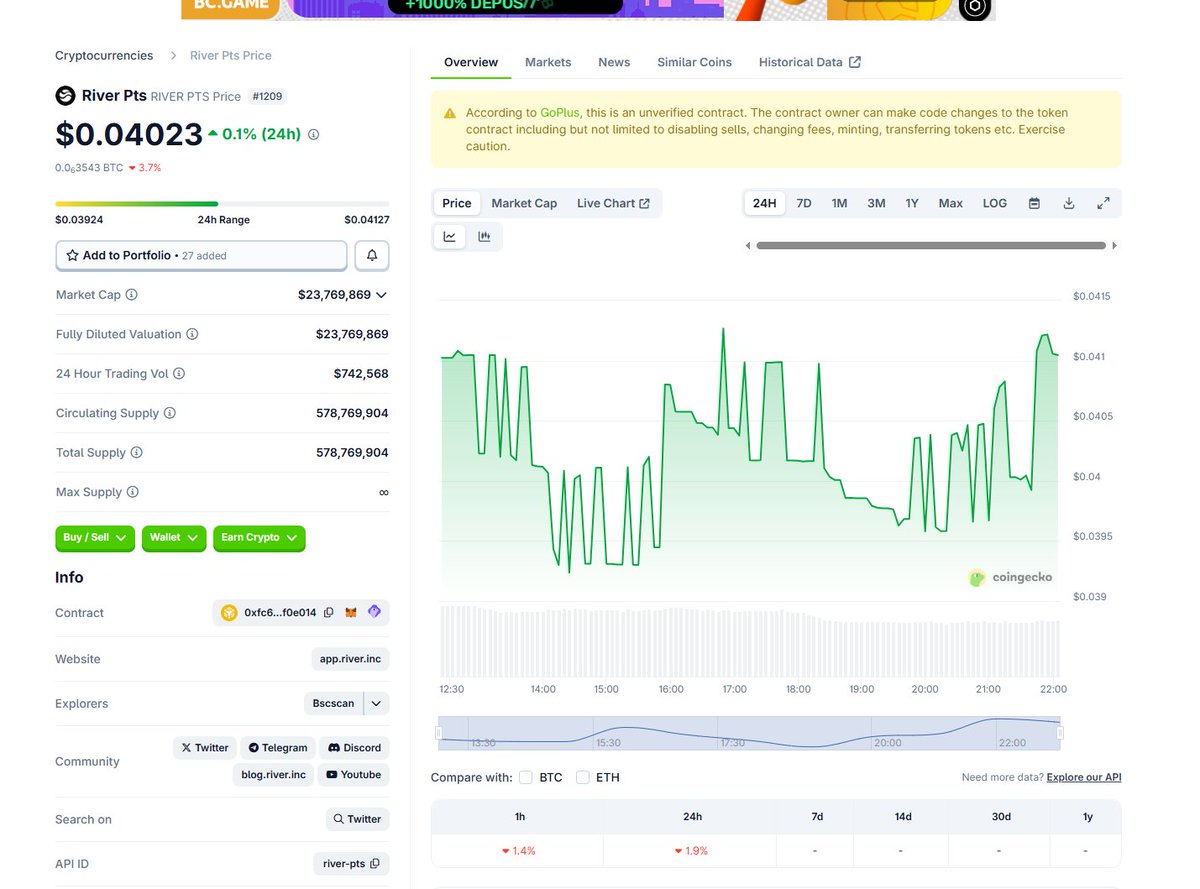Image resolution: width=1200 pixels, height=889 pixels.
Task: Switch to line chart view icon
Action: (450, 237)
